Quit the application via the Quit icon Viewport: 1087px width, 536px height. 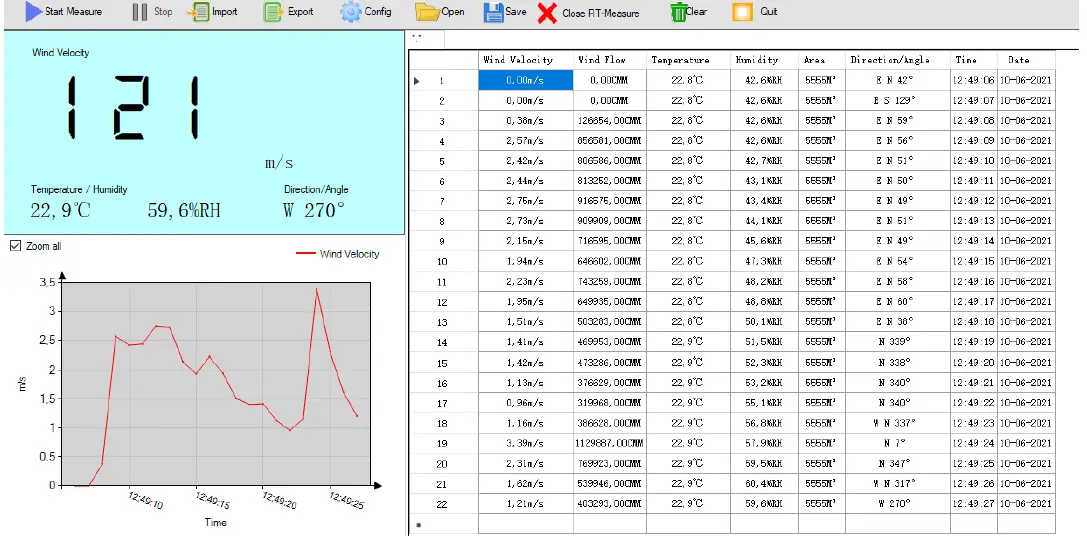(x=742, y=12)
